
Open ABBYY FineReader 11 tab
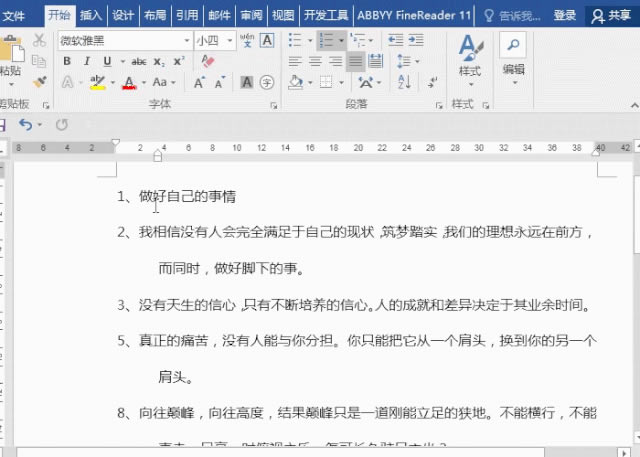(x=414, y=16)
